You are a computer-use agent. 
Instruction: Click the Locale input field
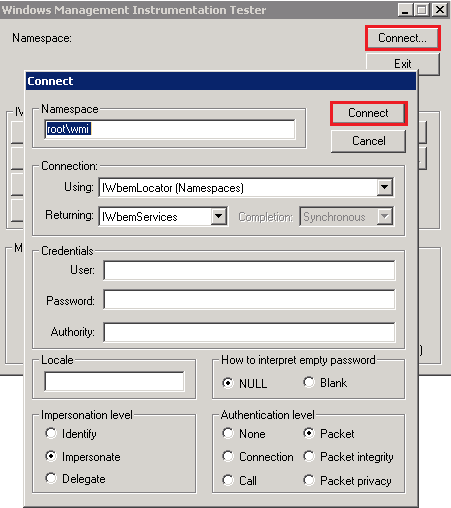pos(114,381)
